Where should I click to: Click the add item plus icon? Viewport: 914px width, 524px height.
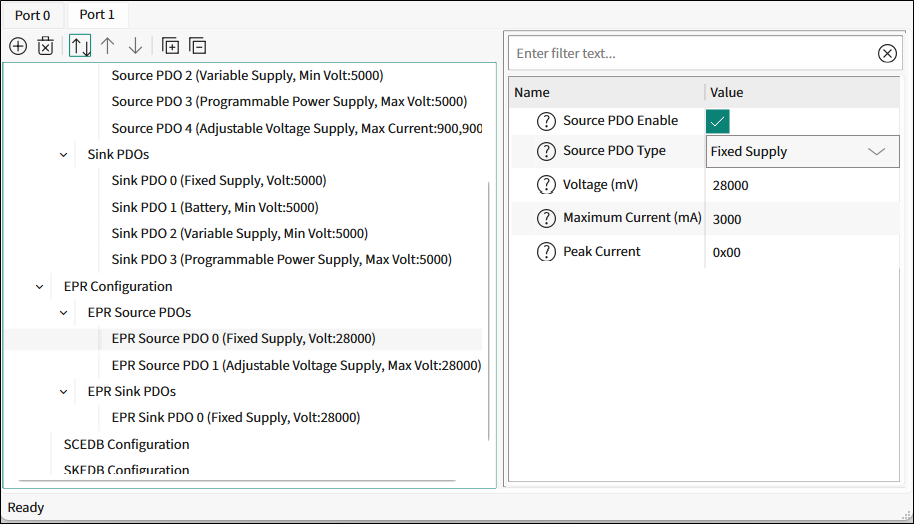coord(18,46)
